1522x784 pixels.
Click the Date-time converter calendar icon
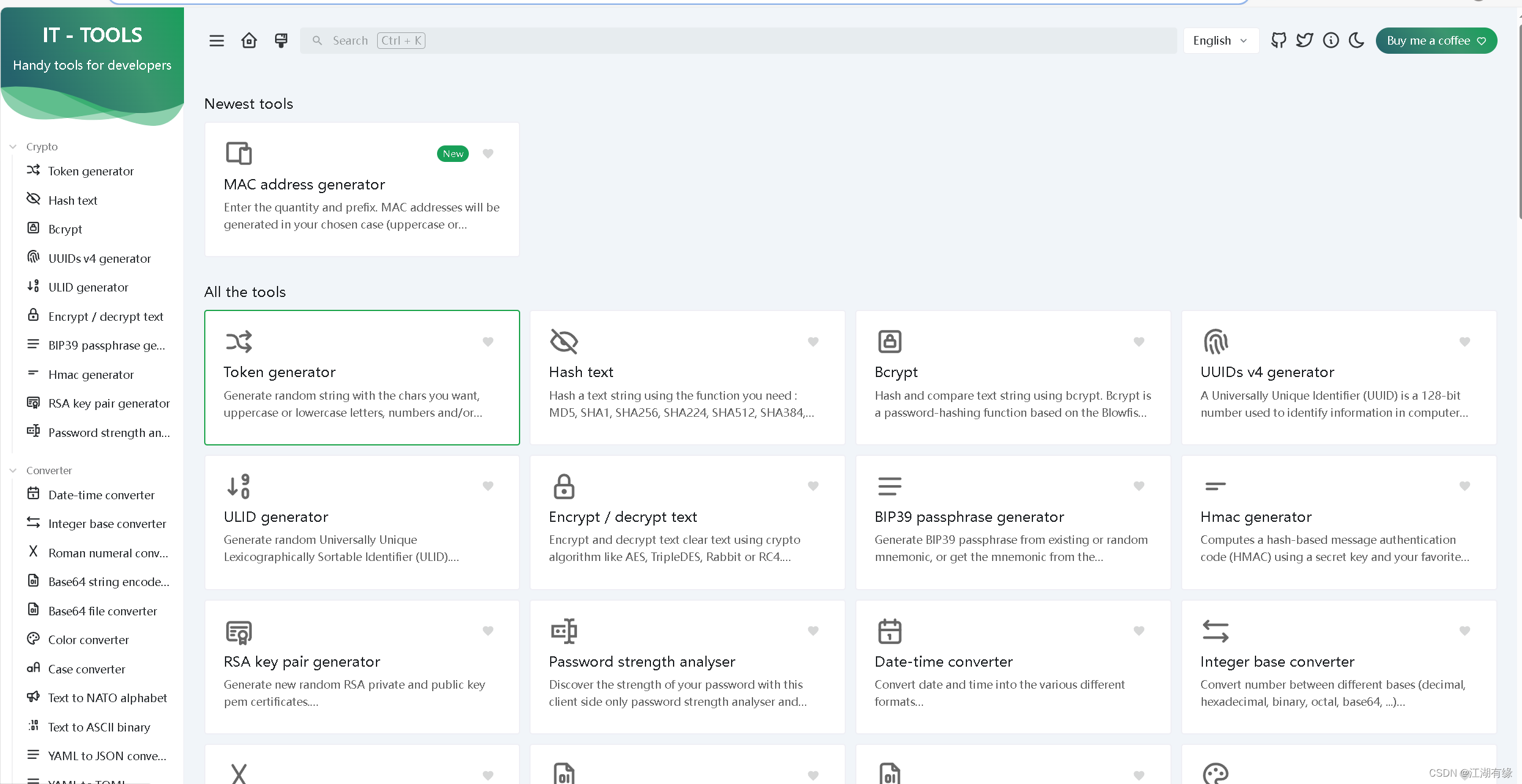tap(889, 631)
